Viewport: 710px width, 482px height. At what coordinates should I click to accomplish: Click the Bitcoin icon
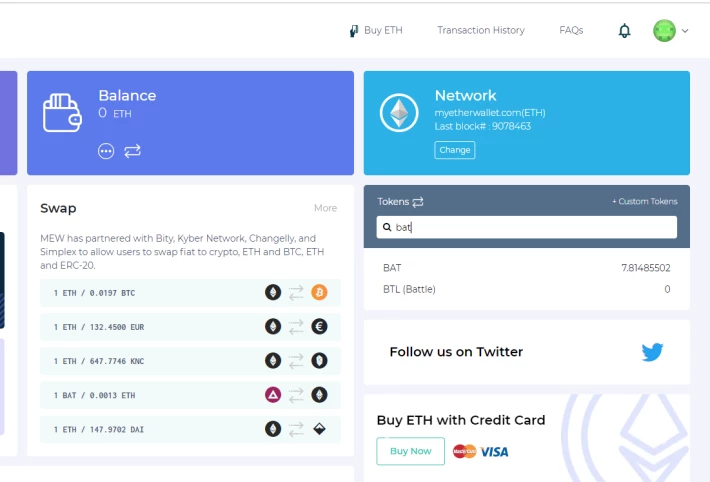pos(319,292)
